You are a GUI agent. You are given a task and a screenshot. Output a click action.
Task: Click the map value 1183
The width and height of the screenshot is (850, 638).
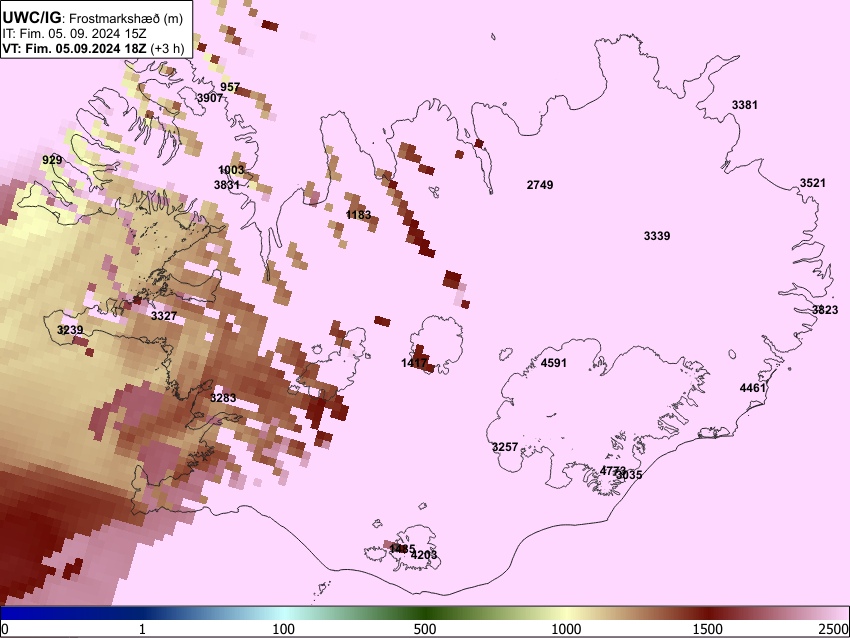(x=358, y=215)
